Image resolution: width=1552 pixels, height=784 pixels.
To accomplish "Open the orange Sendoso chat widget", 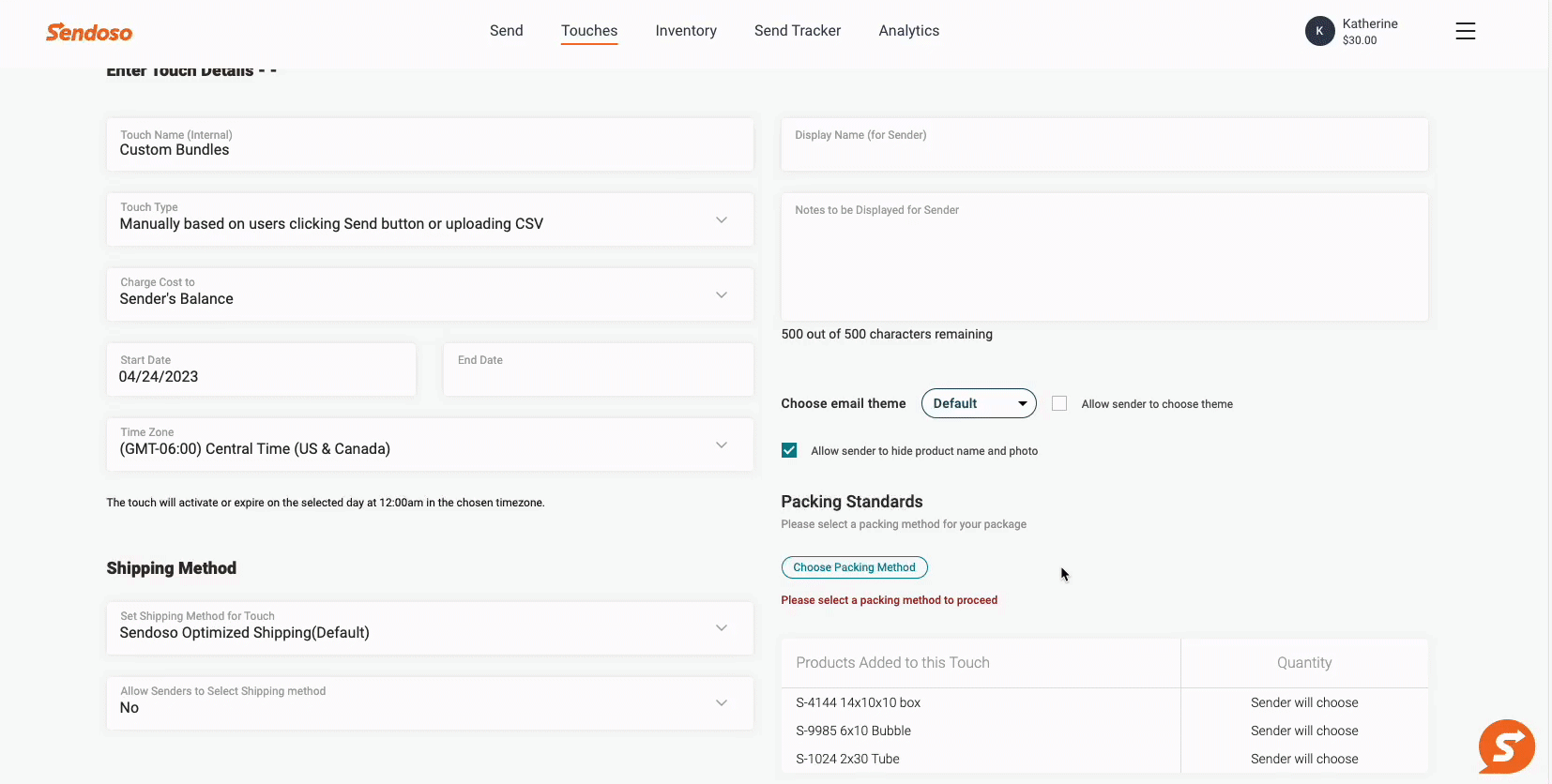I will tap(1505, 746).
